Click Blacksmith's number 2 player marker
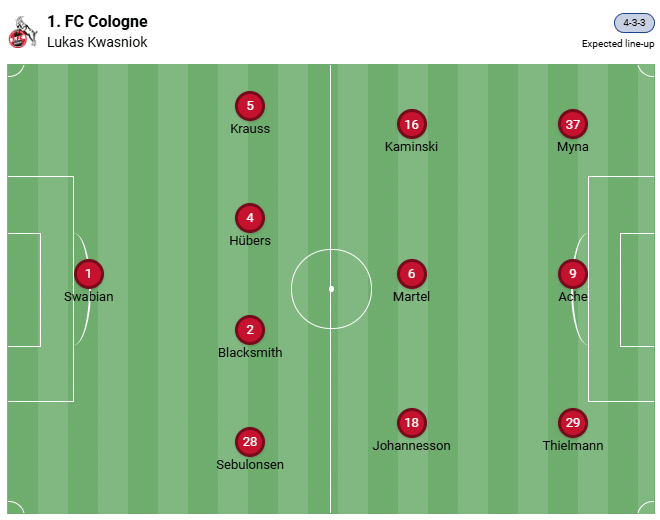The height and width of the screenshot is (520, 660). pyautogui.click(x=250, y=329)
